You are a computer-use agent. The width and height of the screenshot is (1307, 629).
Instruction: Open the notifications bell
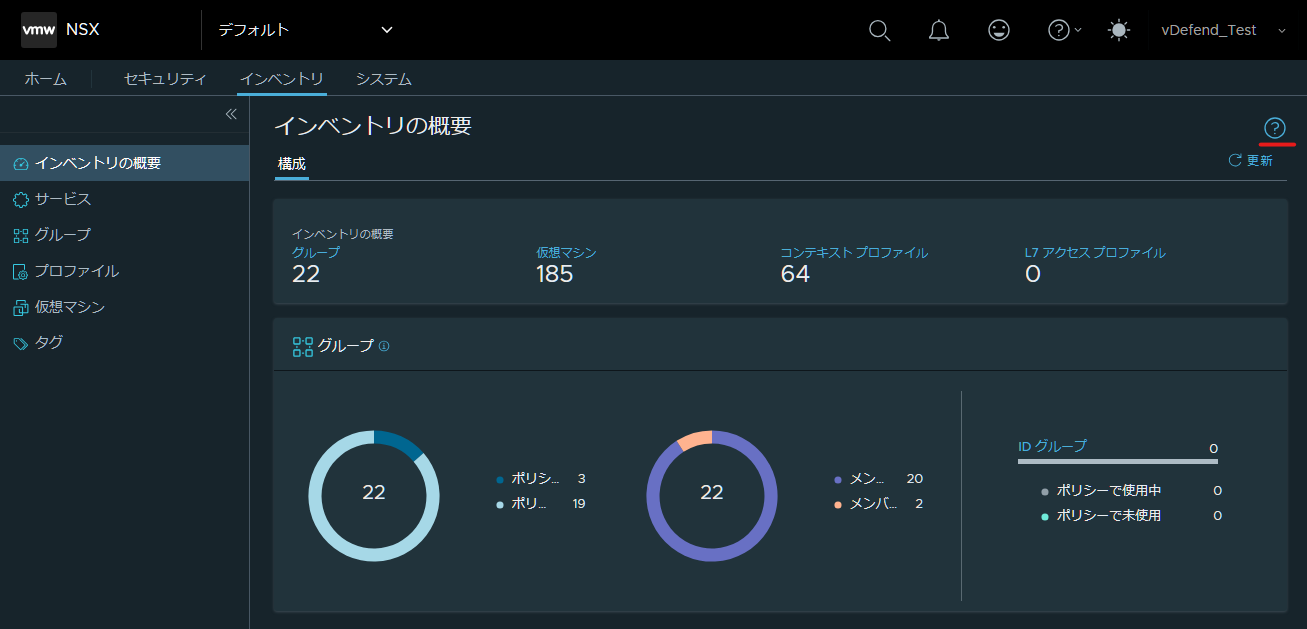pyautogui.click(x=939, y=31)
